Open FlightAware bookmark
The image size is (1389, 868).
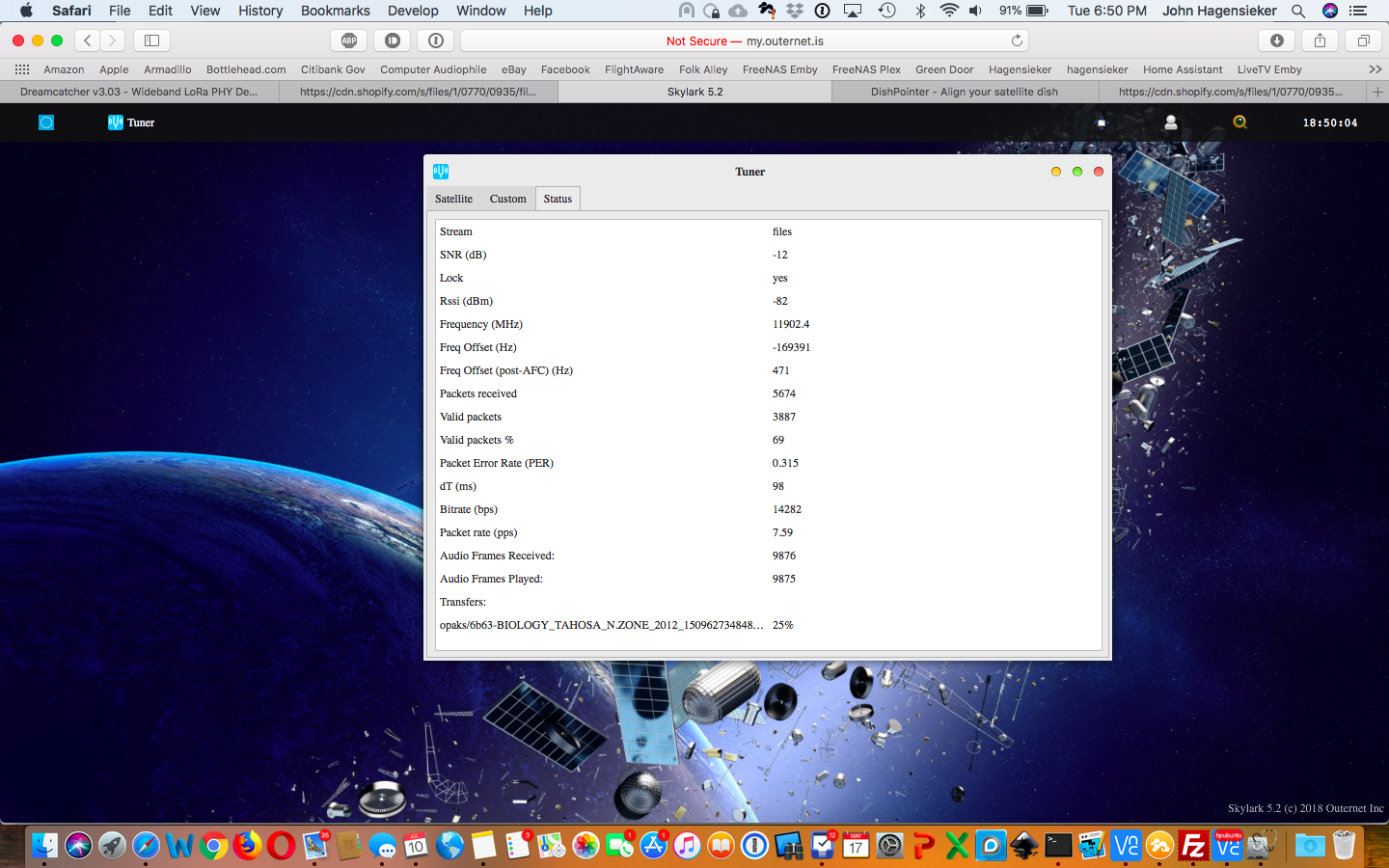(634, 69)
